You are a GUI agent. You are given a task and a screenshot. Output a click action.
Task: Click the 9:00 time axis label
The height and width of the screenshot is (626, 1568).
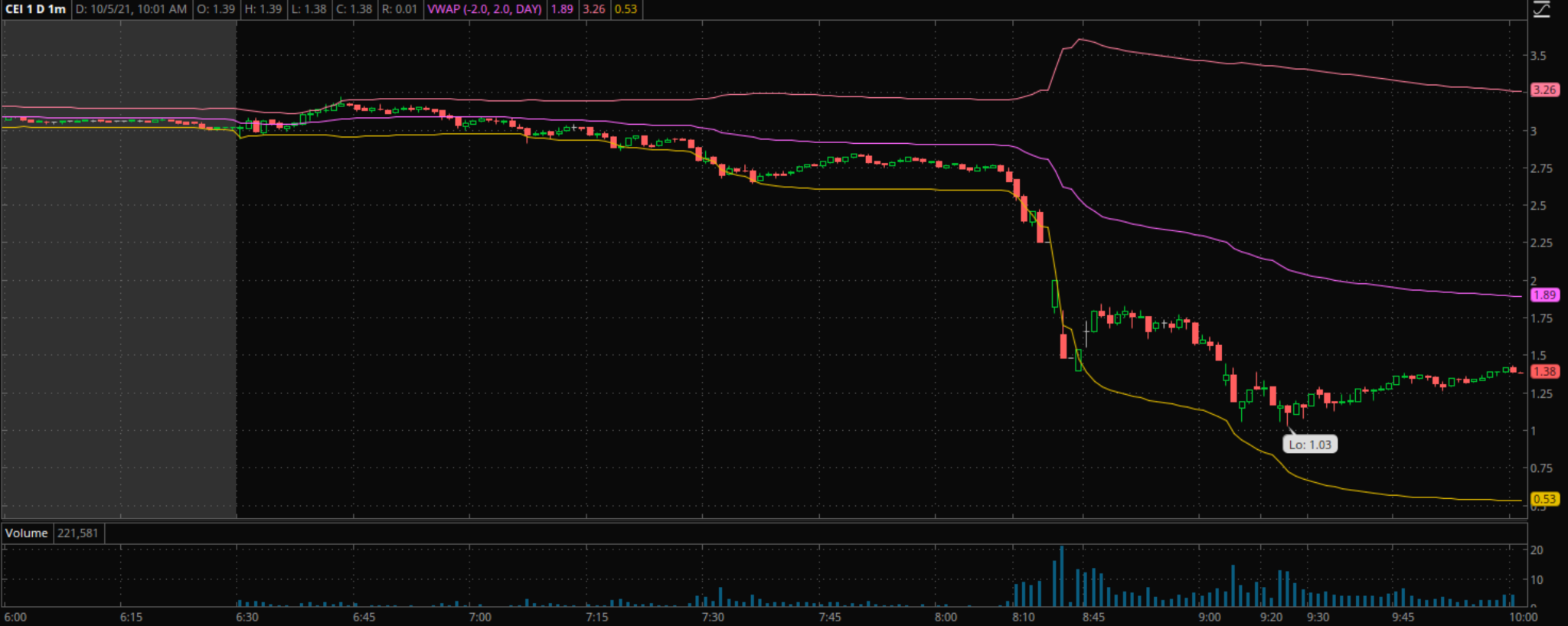(1210, 618)
